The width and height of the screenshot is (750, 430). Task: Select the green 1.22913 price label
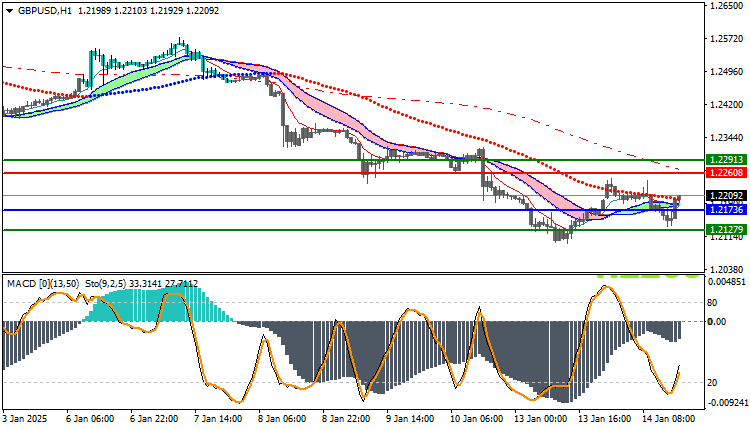tap(727, 160)
